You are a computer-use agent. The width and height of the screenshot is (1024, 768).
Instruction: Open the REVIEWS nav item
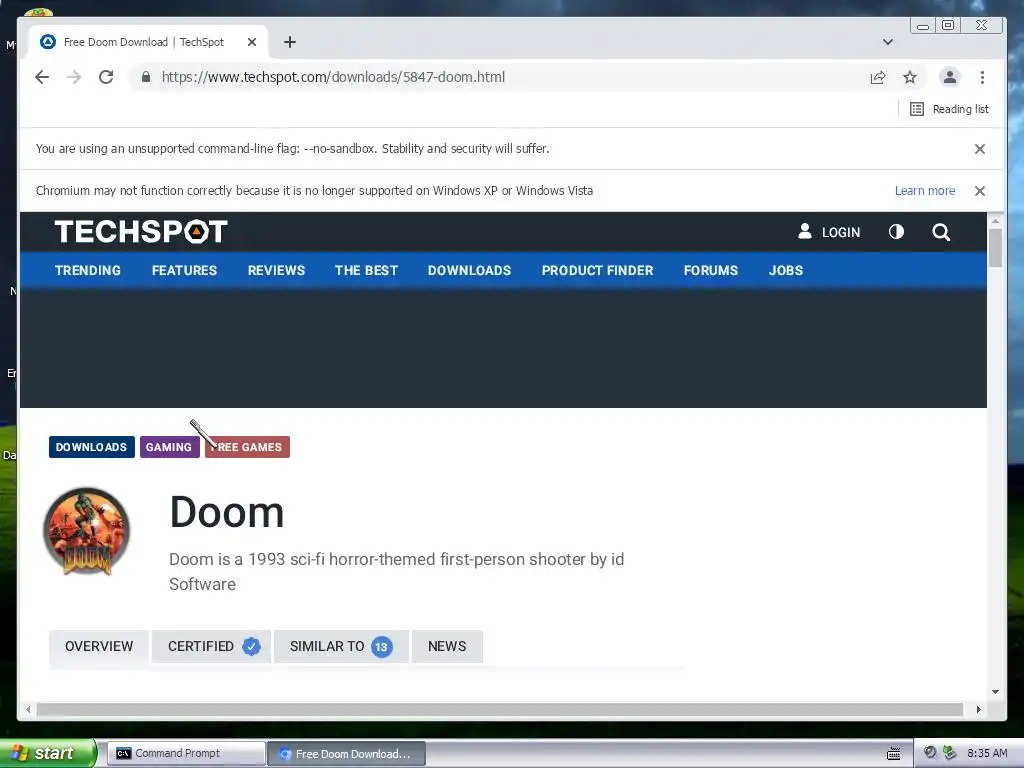coord(276,270)
